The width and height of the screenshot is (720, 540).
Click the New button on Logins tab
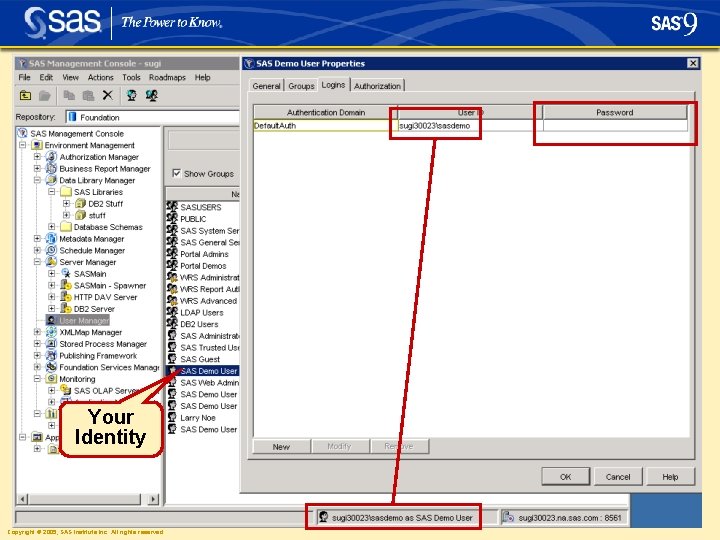(x=281, y=446)
